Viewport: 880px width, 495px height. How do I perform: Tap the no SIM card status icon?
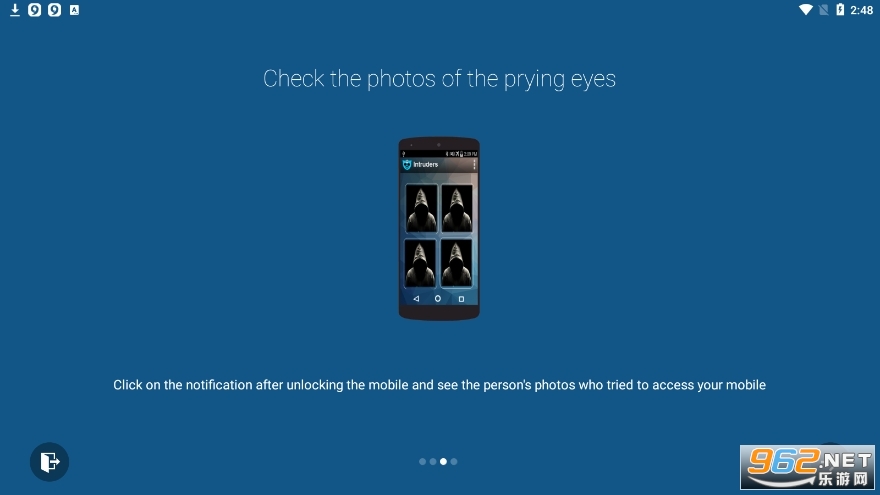(x=823, y=10)
